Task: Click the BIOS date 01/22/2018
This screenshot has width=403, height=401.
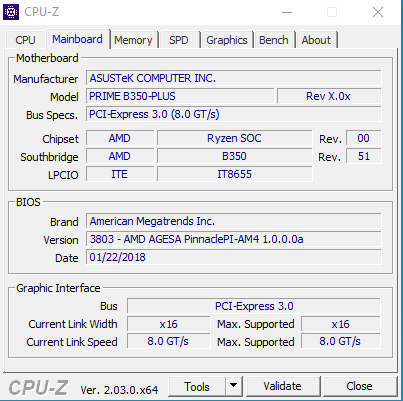Action: [234, 257]
